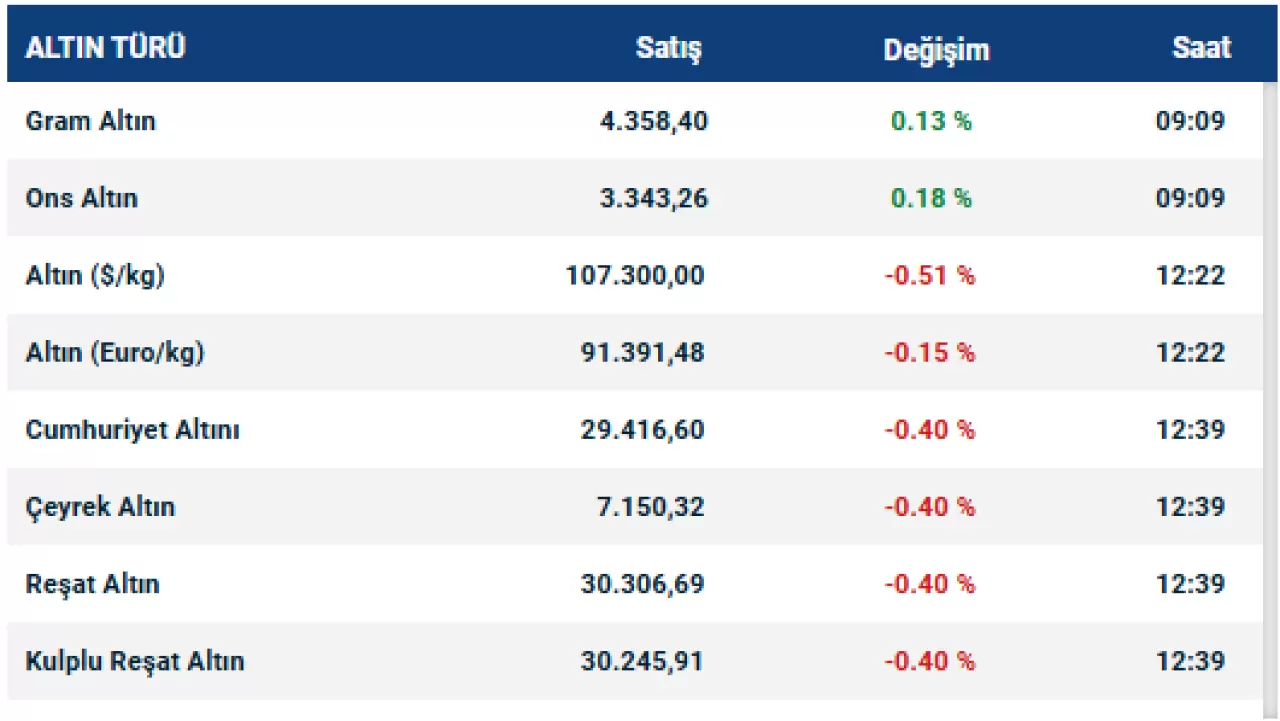
Task: Click the 107.300,00 price value
Action: (x=635, y=275)
